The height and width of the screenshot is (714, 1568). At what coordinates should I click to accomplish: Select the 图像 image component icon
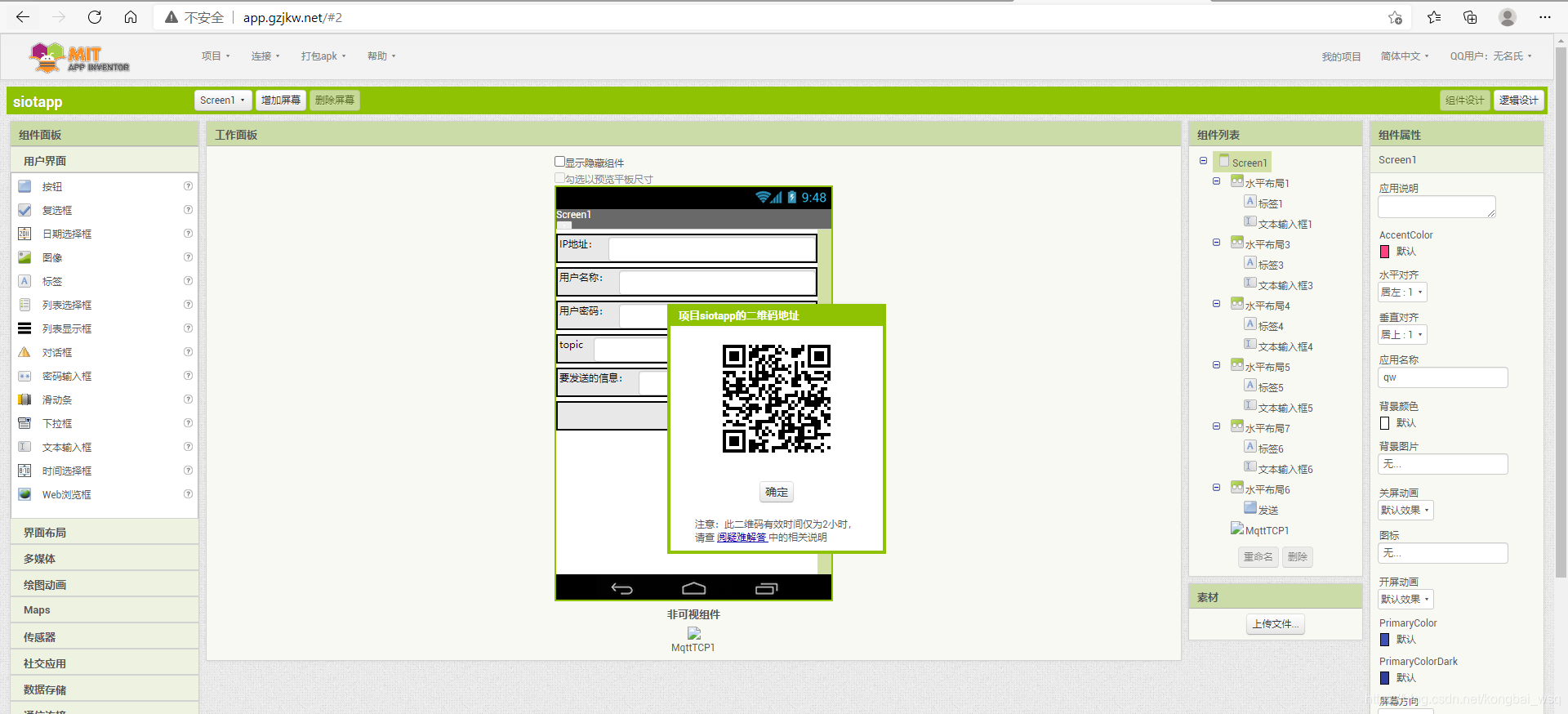[24, 257]
